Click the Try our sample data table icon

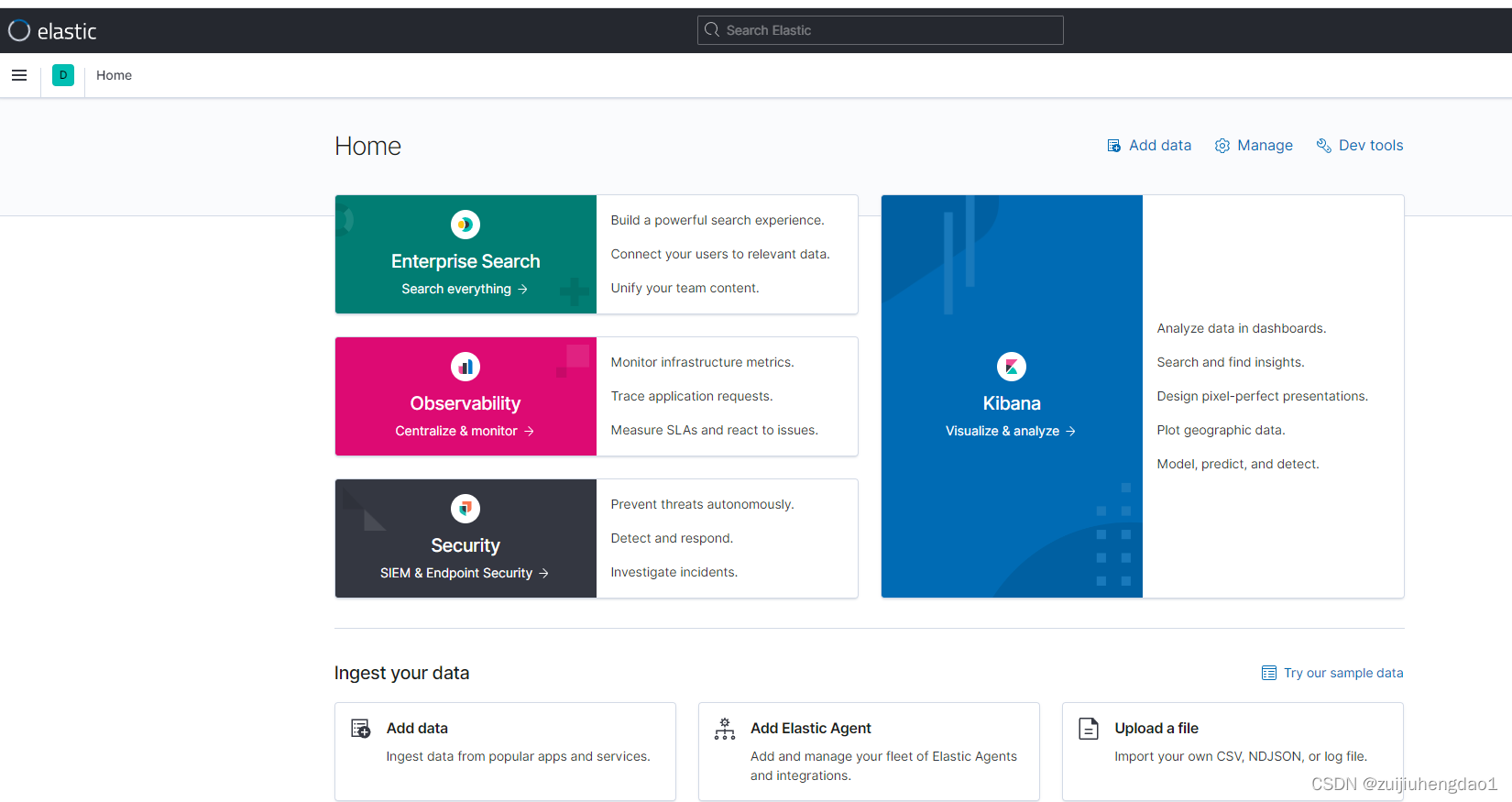1269,673
